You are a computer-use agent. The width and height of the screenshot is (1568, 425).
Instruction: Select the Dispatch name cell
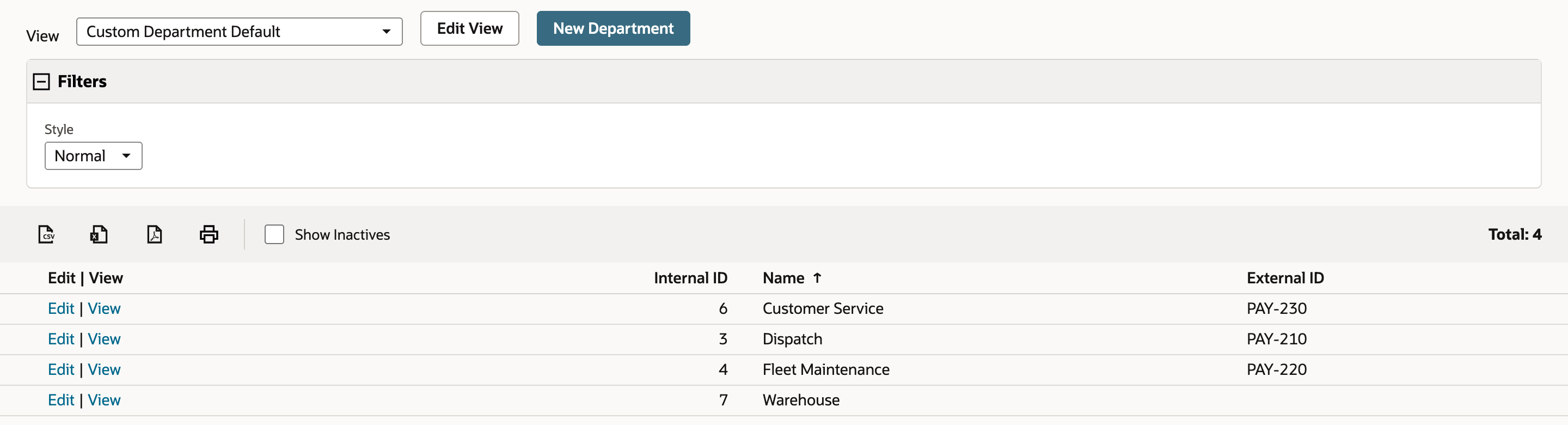[x=792, y=339]
